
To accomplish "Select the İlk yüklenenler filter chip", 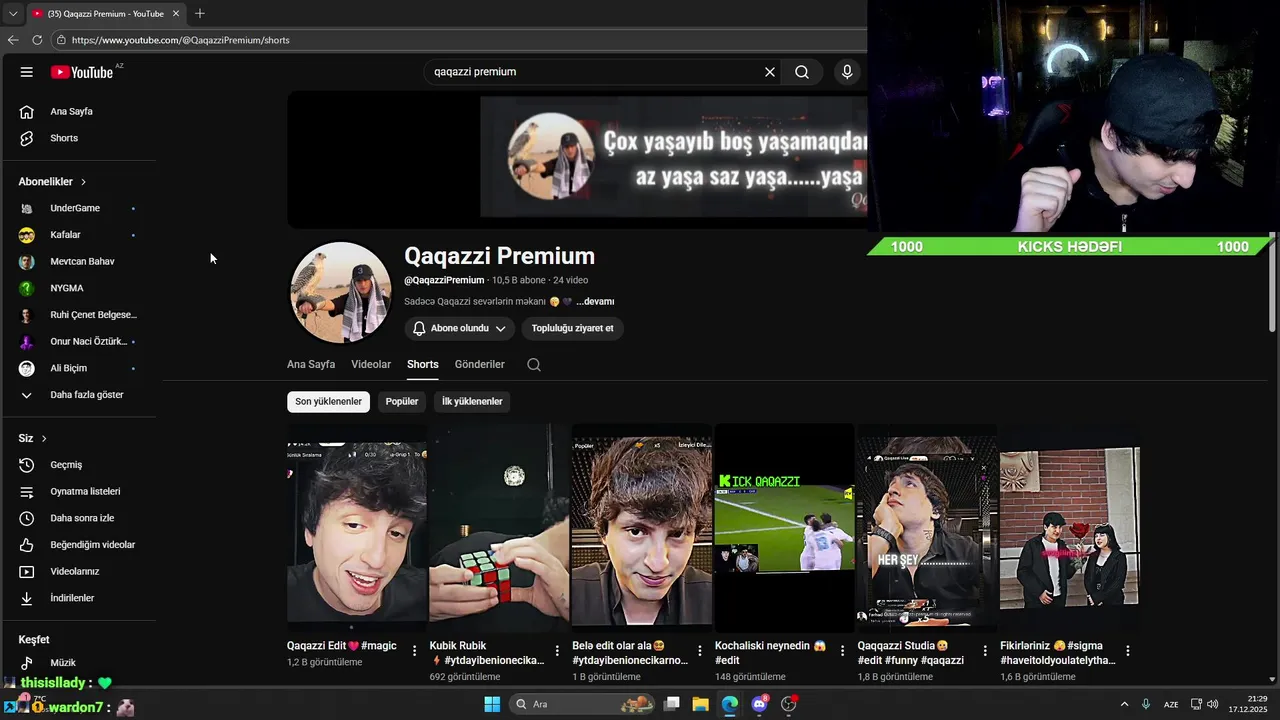I will pos(472,401).
